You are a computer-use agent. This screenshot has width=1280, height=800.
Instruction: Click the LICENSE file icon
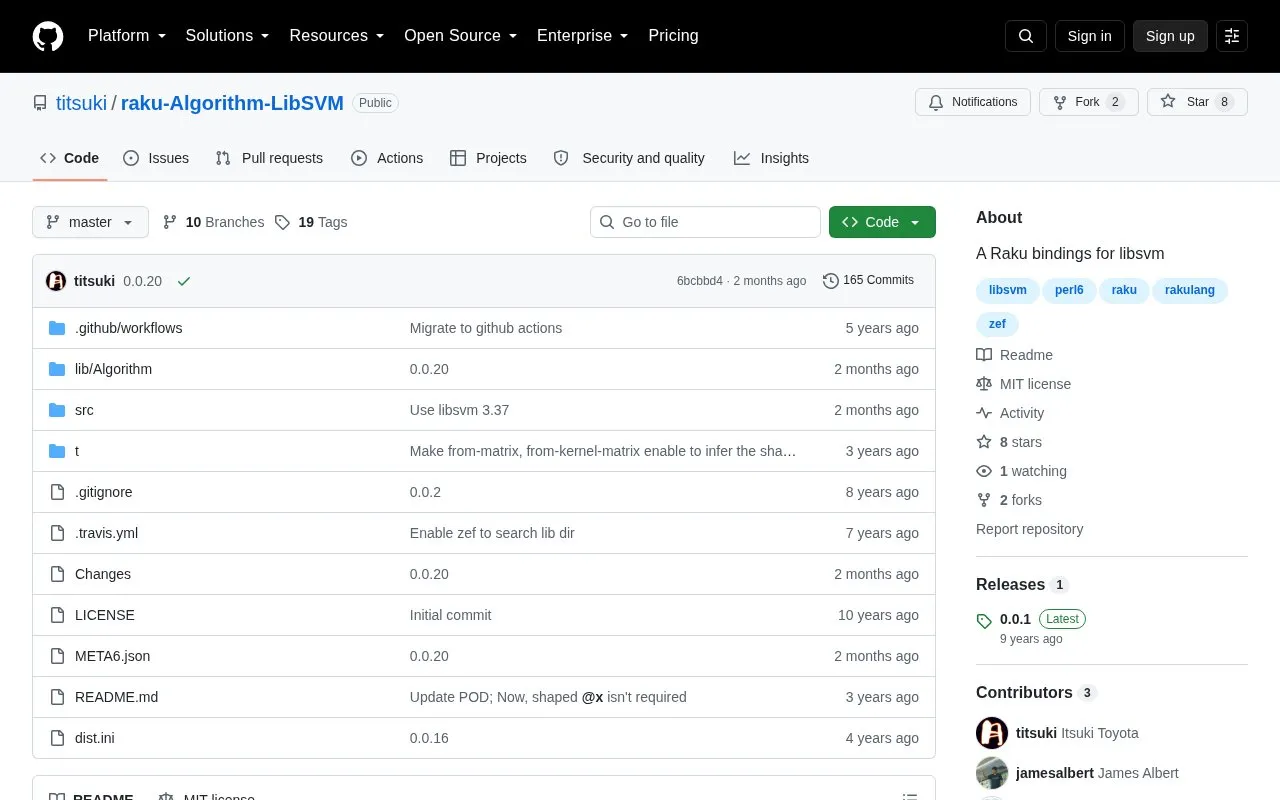pos(57,615)
